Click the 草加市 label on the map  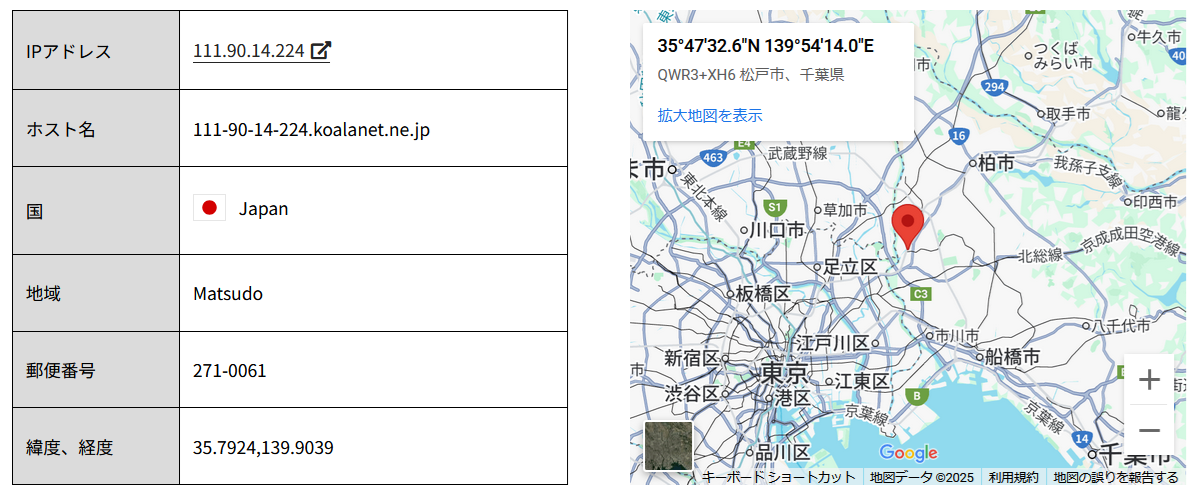845,210
